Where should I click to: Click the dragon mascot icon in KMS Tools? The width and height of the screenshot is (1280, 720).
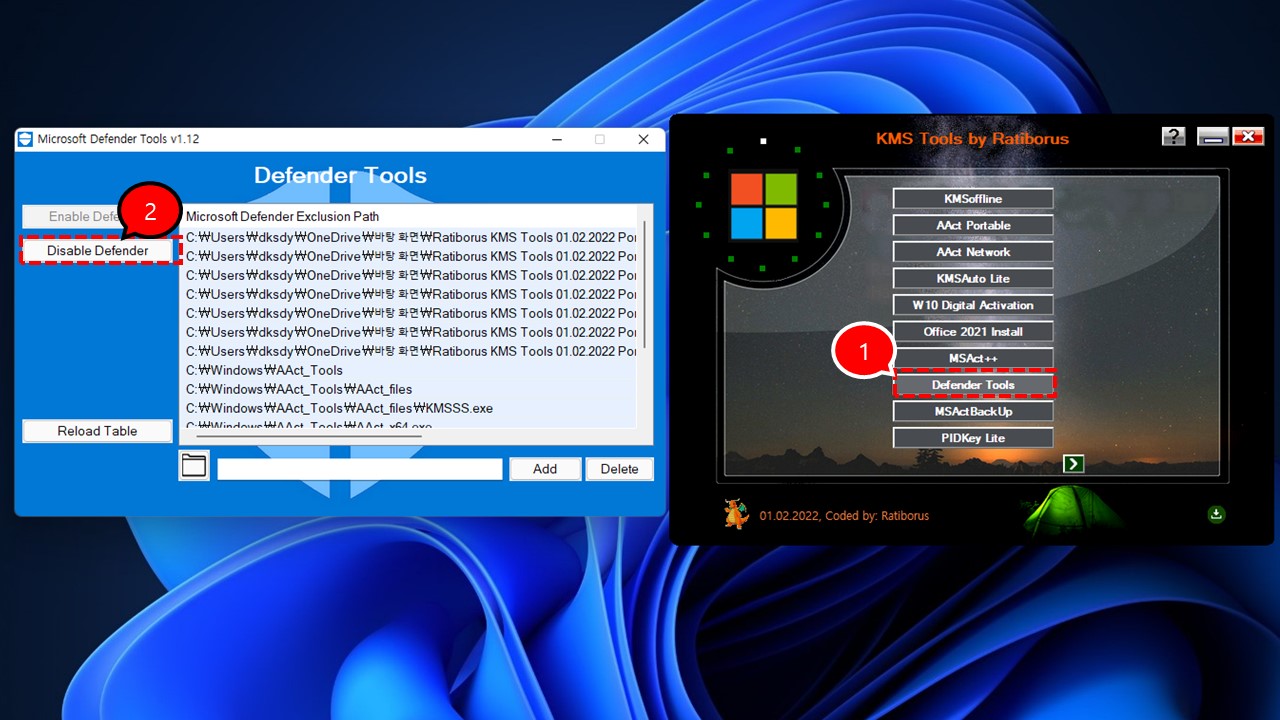pyautogui.click(x=736, y=514)
